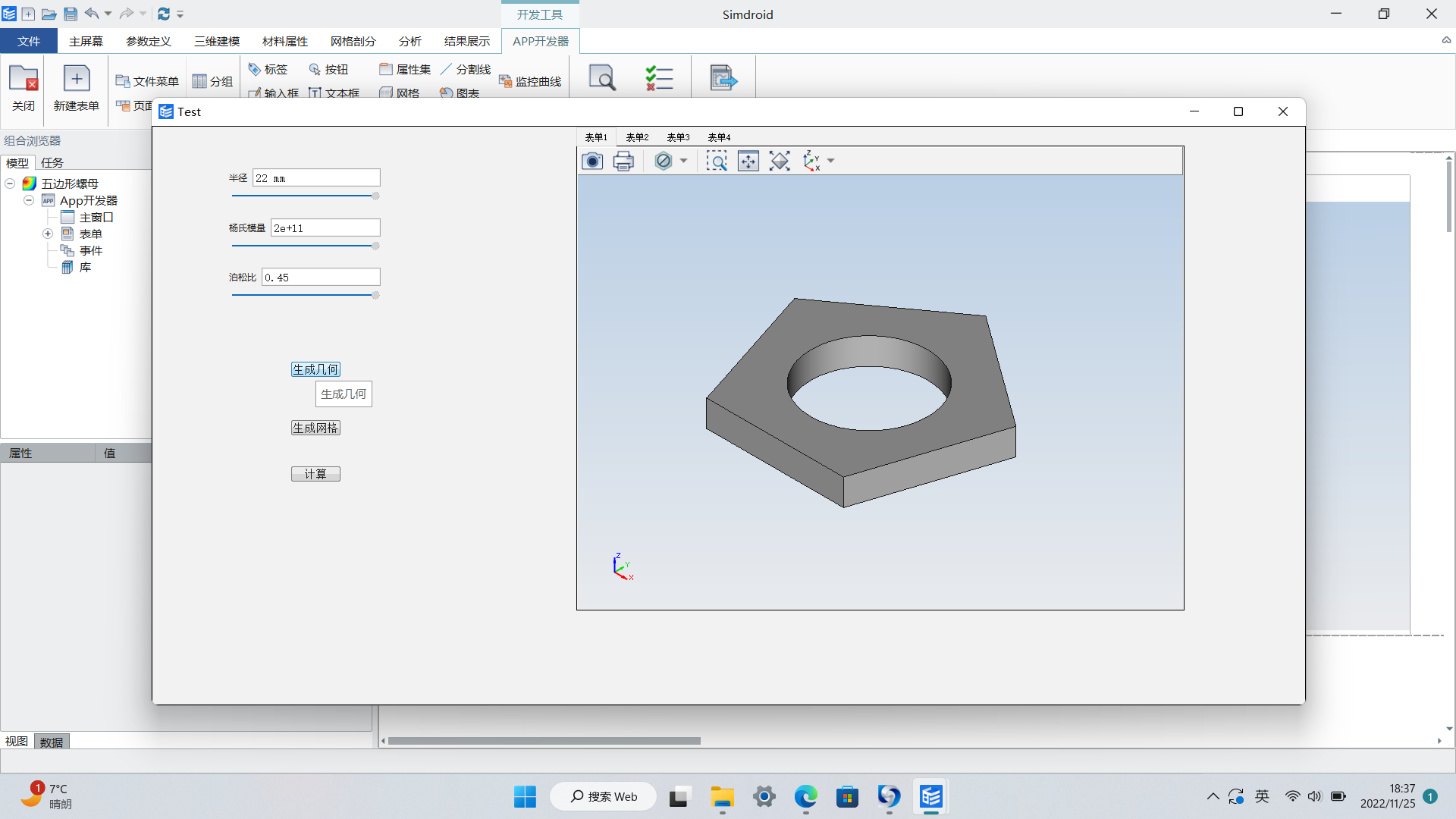Undo the last action
This screenshot has height=819, width=1456.
tap(92, 14)
